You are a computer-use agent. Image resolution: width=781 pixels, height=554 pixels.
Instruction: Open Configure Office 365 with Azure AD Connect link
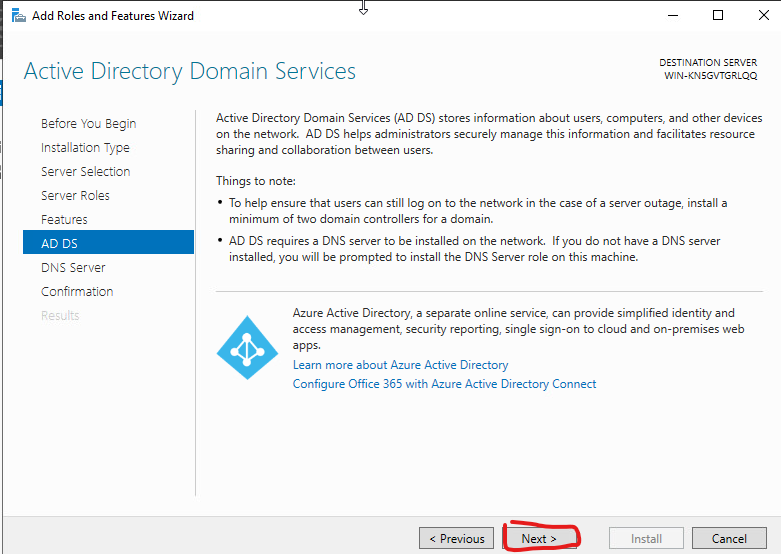pos(444,384)
